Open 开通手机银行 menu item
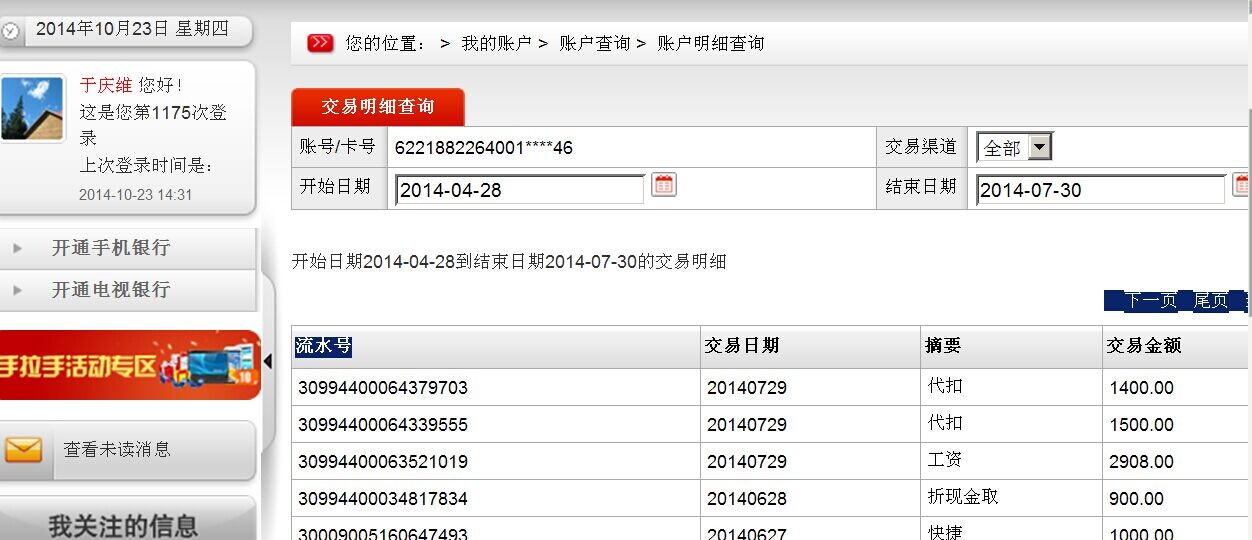The image size is (1252, 540). coord(111,248)
